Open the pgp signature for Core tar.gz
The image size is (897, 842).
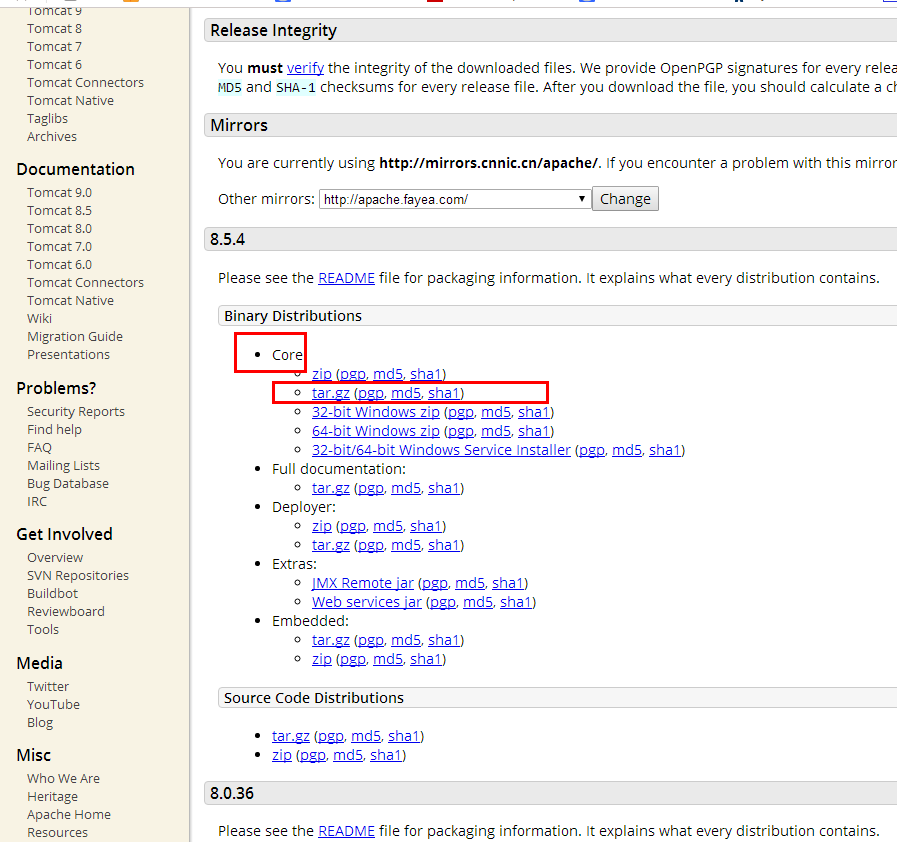(371, 393)
